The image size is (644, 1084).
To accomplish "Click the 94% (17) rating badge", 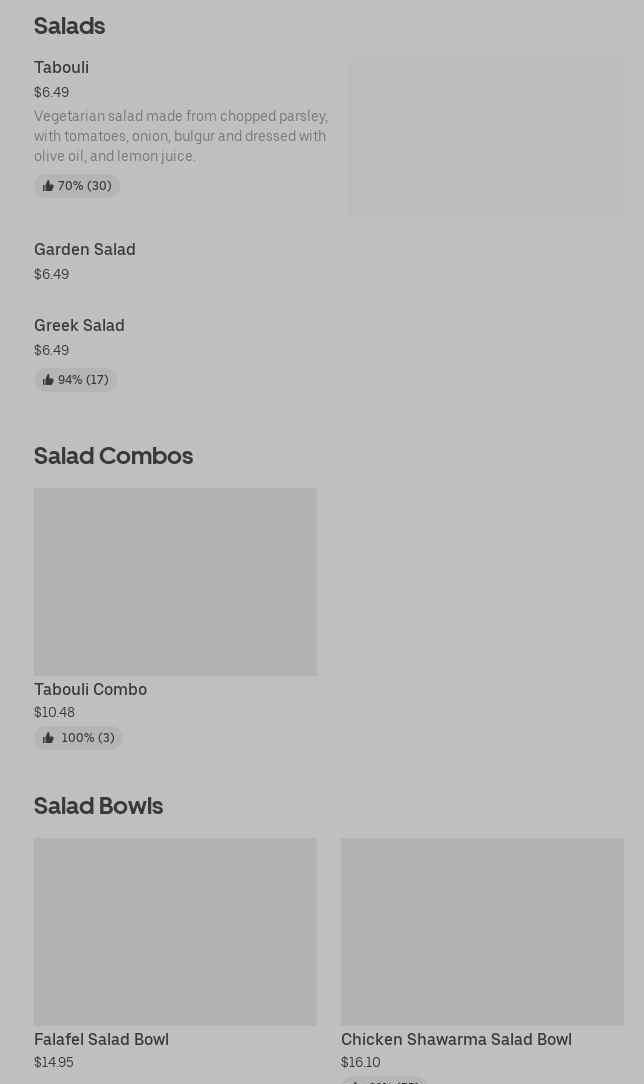I will point(75,380).
